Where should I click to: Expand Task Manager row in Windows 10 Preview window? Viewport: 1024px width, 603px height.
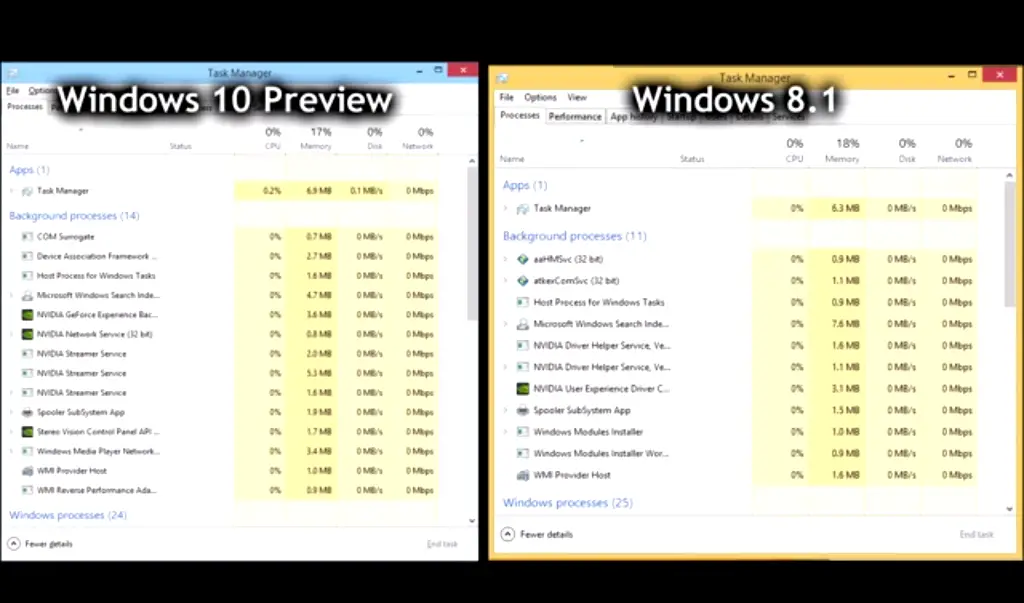click(11, 191)
